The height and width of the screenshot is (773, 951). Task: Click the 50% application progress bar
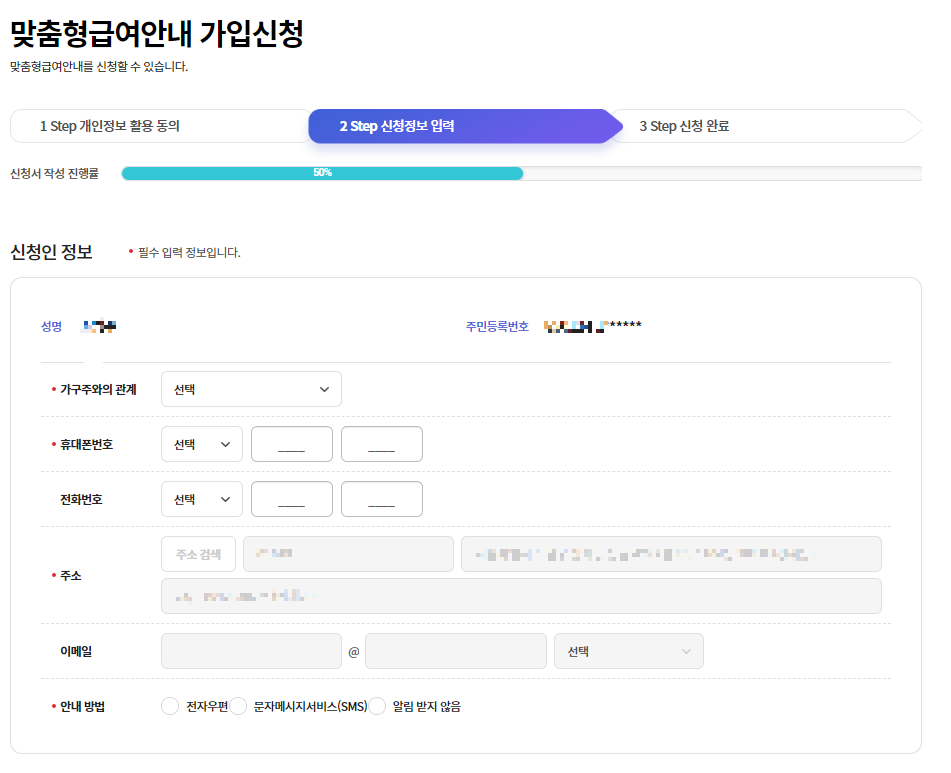click(322, 172)
